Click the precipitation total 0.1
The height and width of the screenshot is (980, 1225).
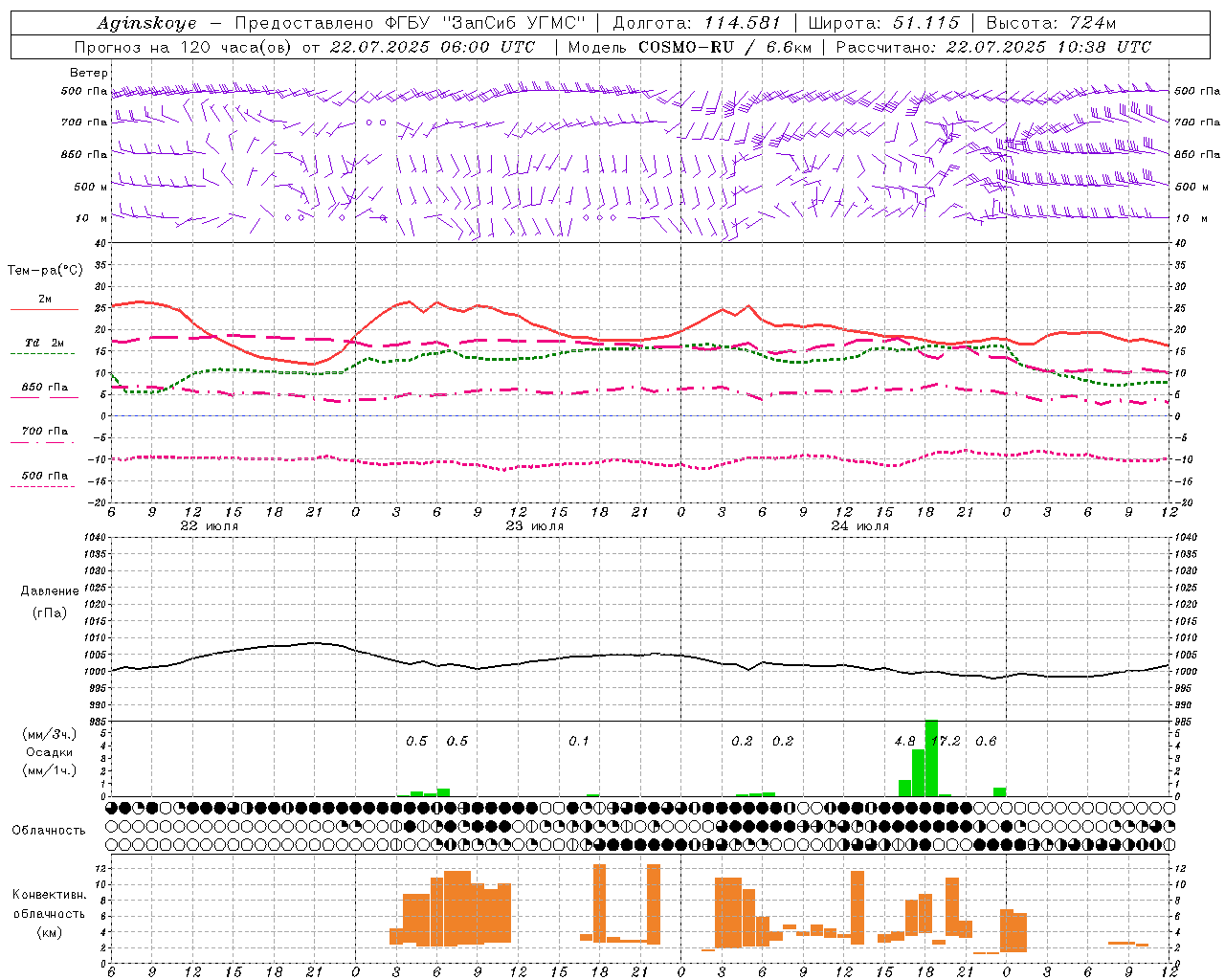(579, 742)
